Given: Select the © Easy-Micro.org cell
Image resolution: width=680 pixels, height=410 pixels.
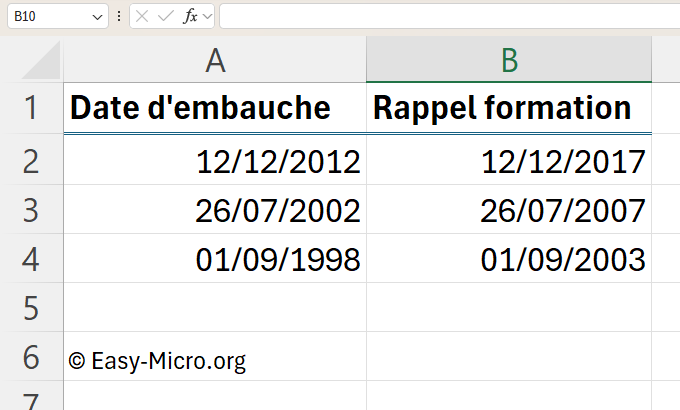Looking at the screenshot, I should (215, 357).
